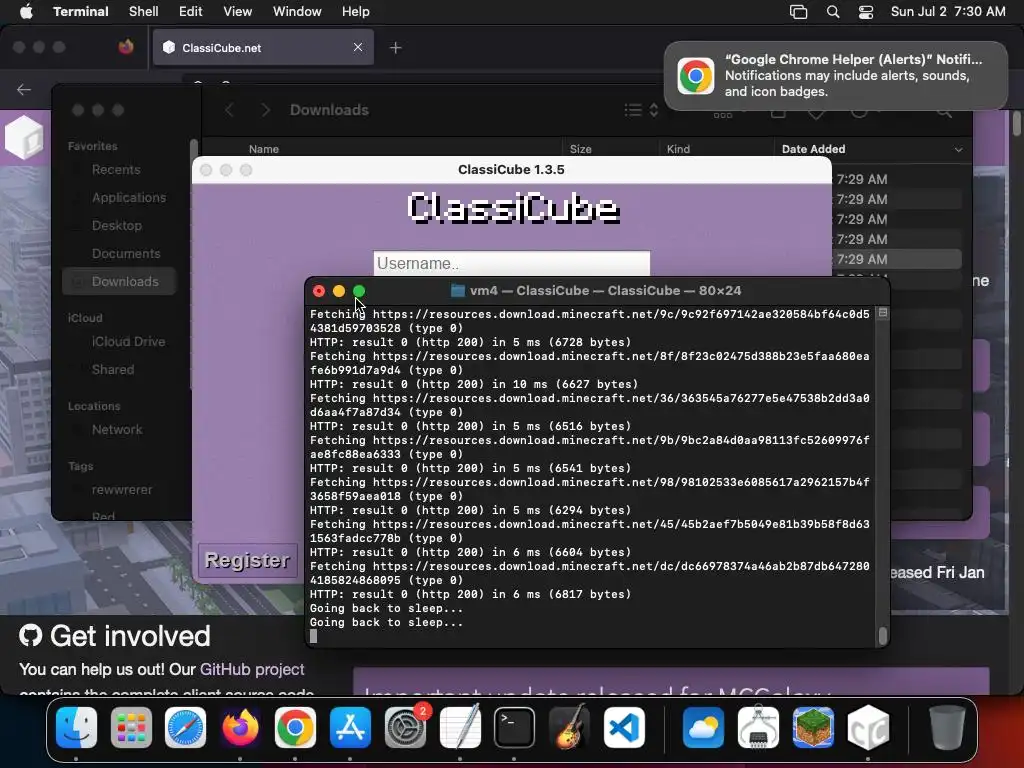Click inside the Username field
Image resolution: width=1024 pixels, height=768 pixels.
[x=511, y=263]
